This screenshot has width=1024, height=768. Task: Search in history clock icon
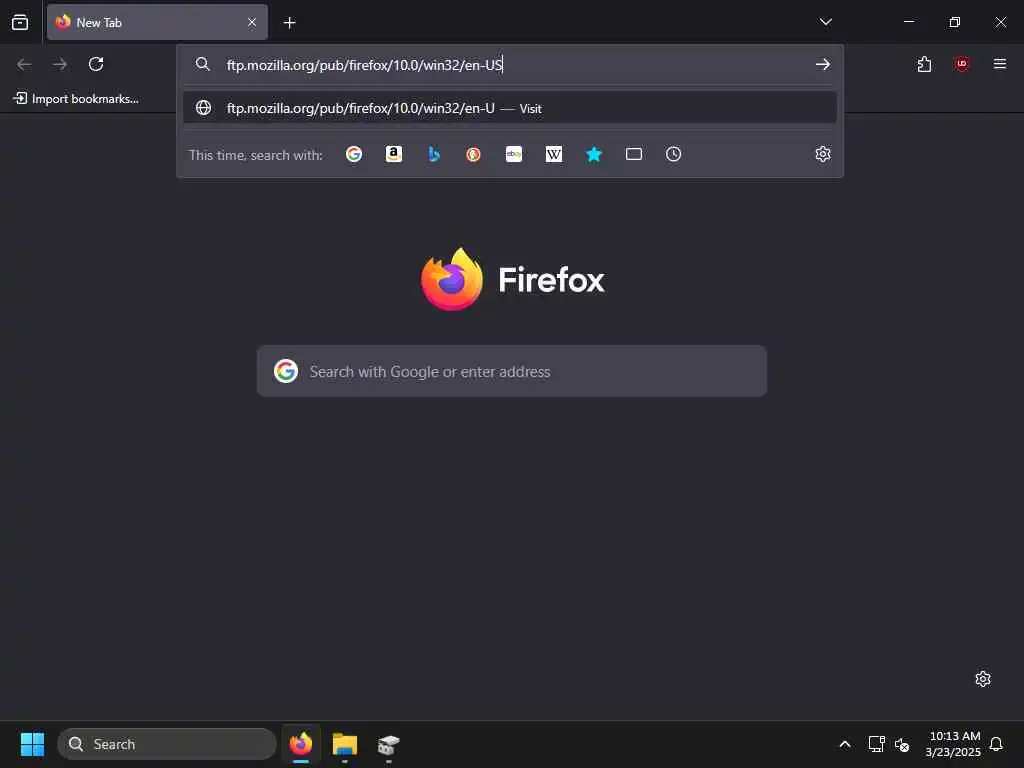pyautogui.click(x=673, y=154)
